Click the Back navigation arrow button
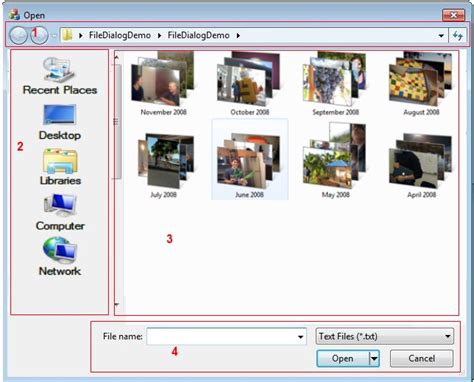 (18, 35)
